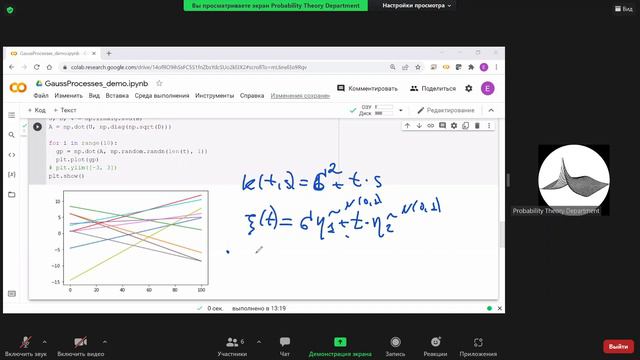Screen dimensions: 640x360
Task: Open Изменения сохранены link
Action: point(300,96)
